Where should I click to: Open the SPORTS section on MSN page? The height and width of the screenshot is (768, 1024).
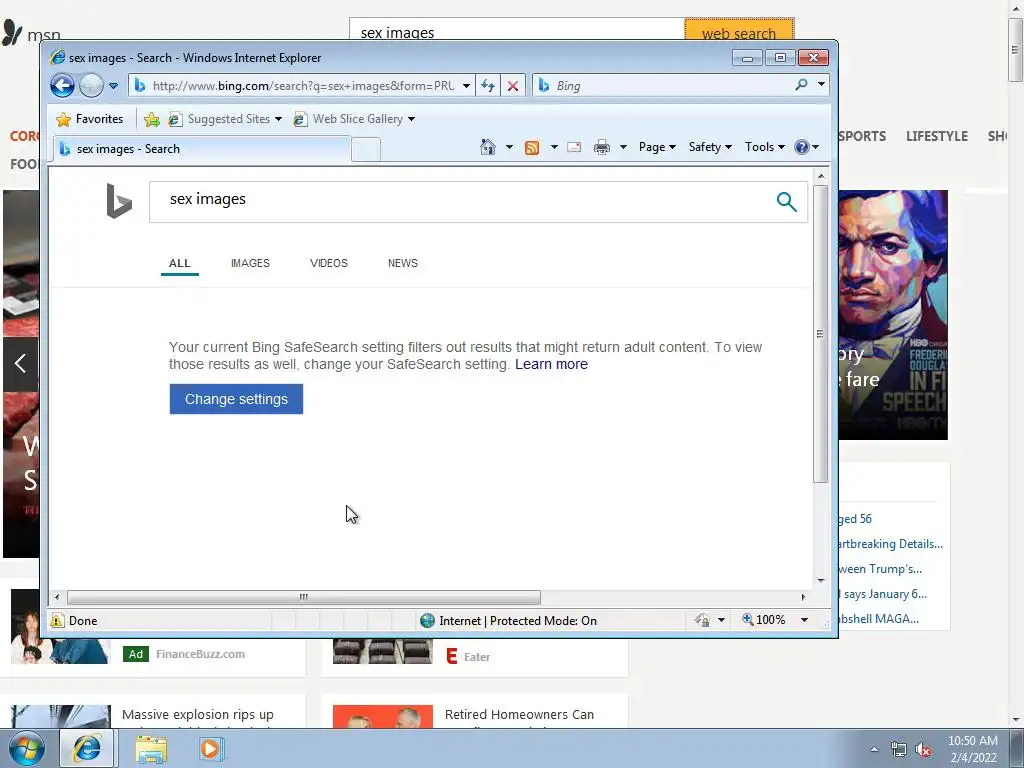pyautogui.click(x=862, y=136)
